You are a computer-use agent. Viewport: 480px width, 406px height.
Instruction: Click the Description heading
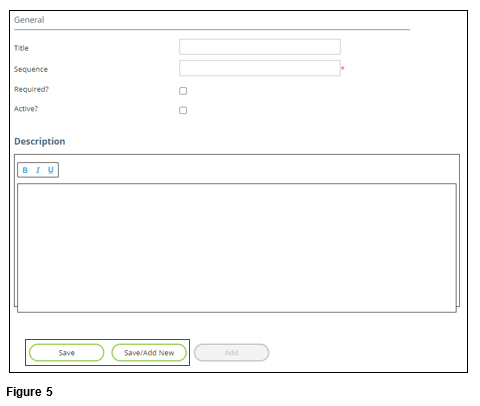[x=40, y=141]
